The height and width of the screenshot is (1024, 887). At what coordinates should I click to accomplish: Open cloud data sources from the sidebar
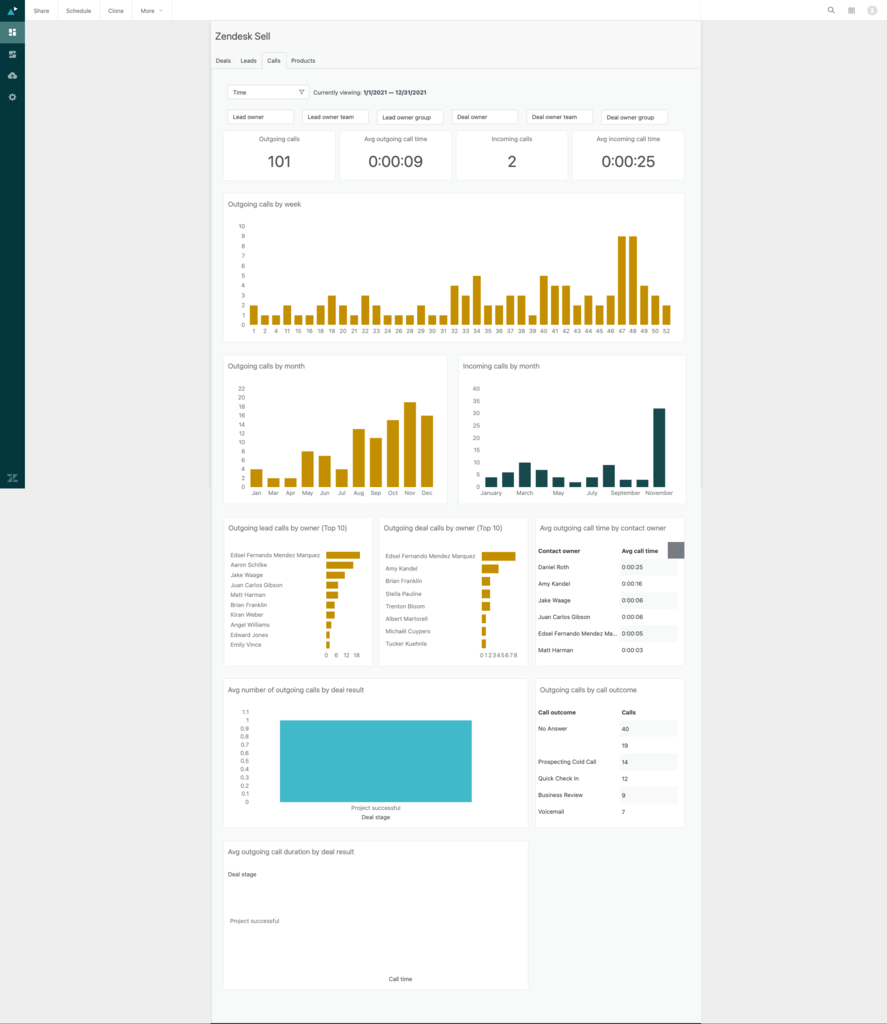tap(12, 74)
